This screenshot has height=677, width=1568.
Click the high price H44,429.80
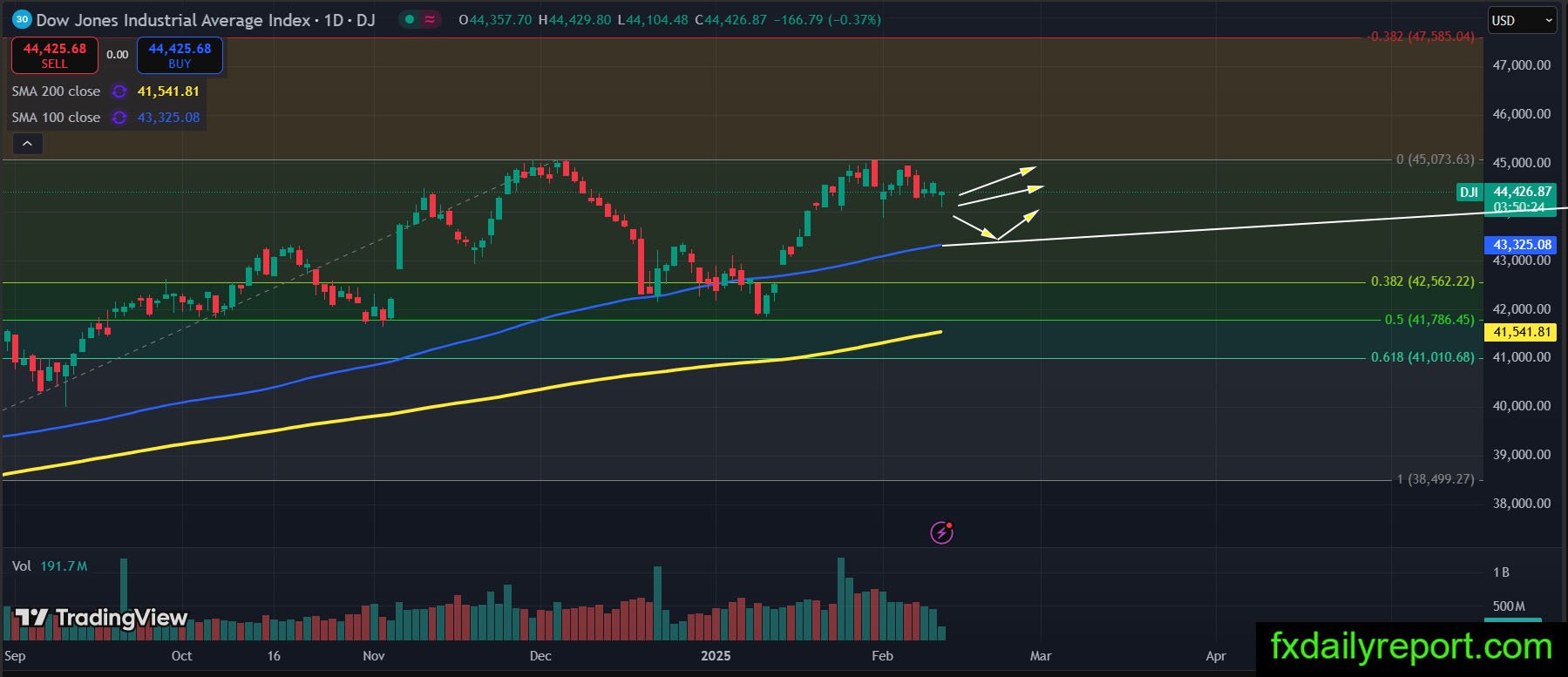tap(575, 20)
